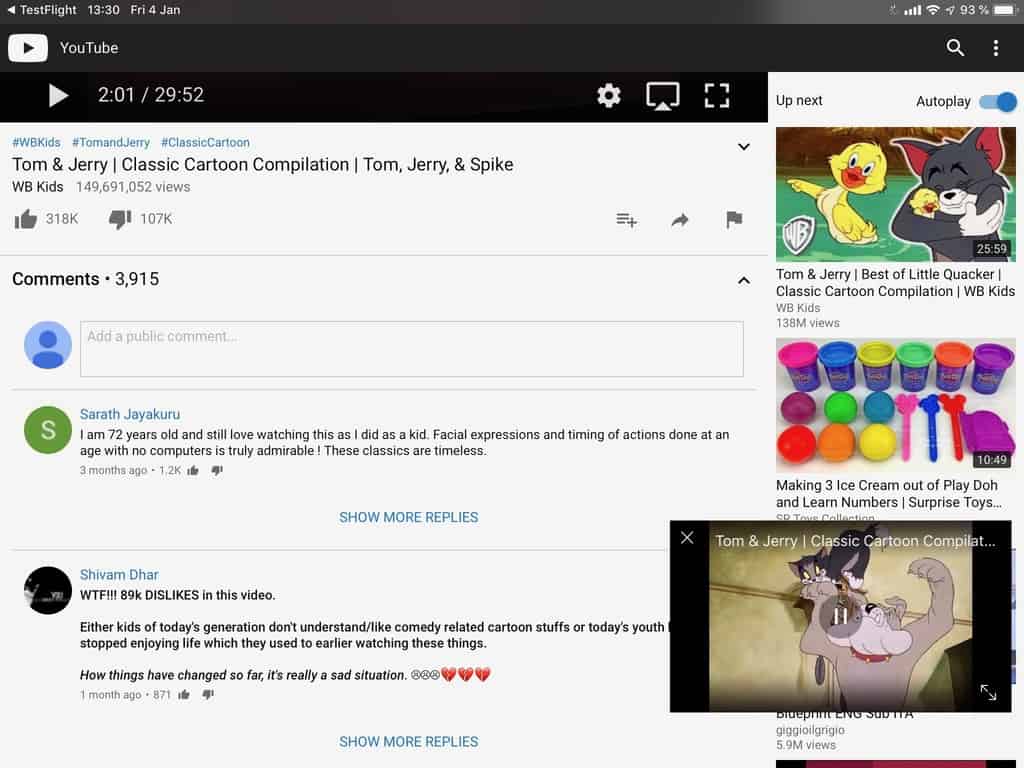Tap your blue user avatar

point(48,345)
